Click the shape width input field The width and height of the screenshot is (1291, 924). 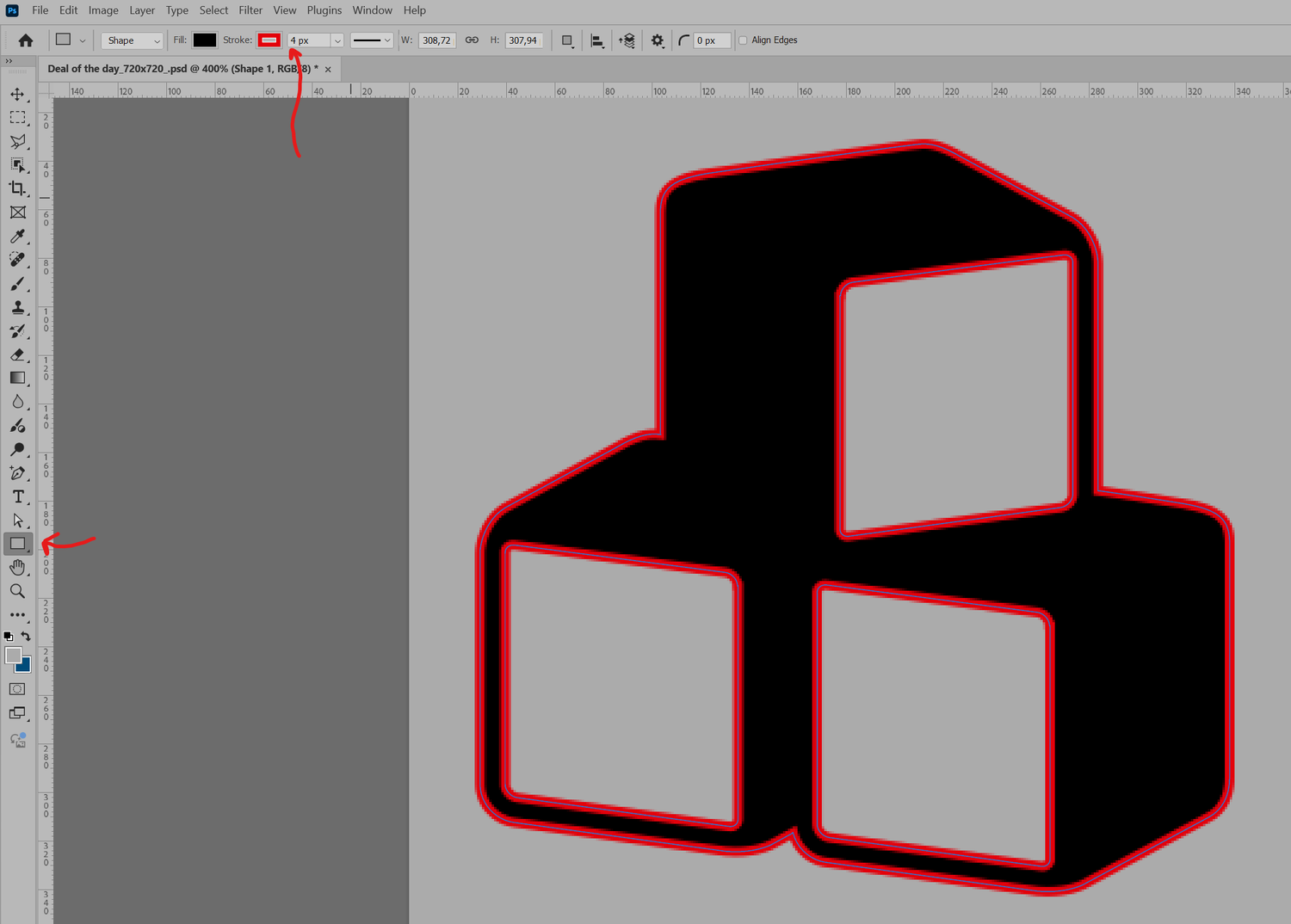436,40
